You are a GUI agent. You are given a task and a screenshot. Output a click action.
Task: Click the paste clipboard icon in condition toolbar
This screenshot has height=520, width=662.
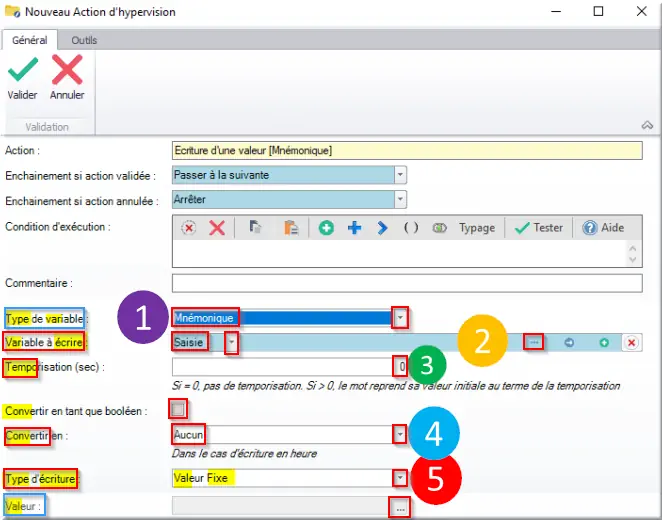[291, 228]
